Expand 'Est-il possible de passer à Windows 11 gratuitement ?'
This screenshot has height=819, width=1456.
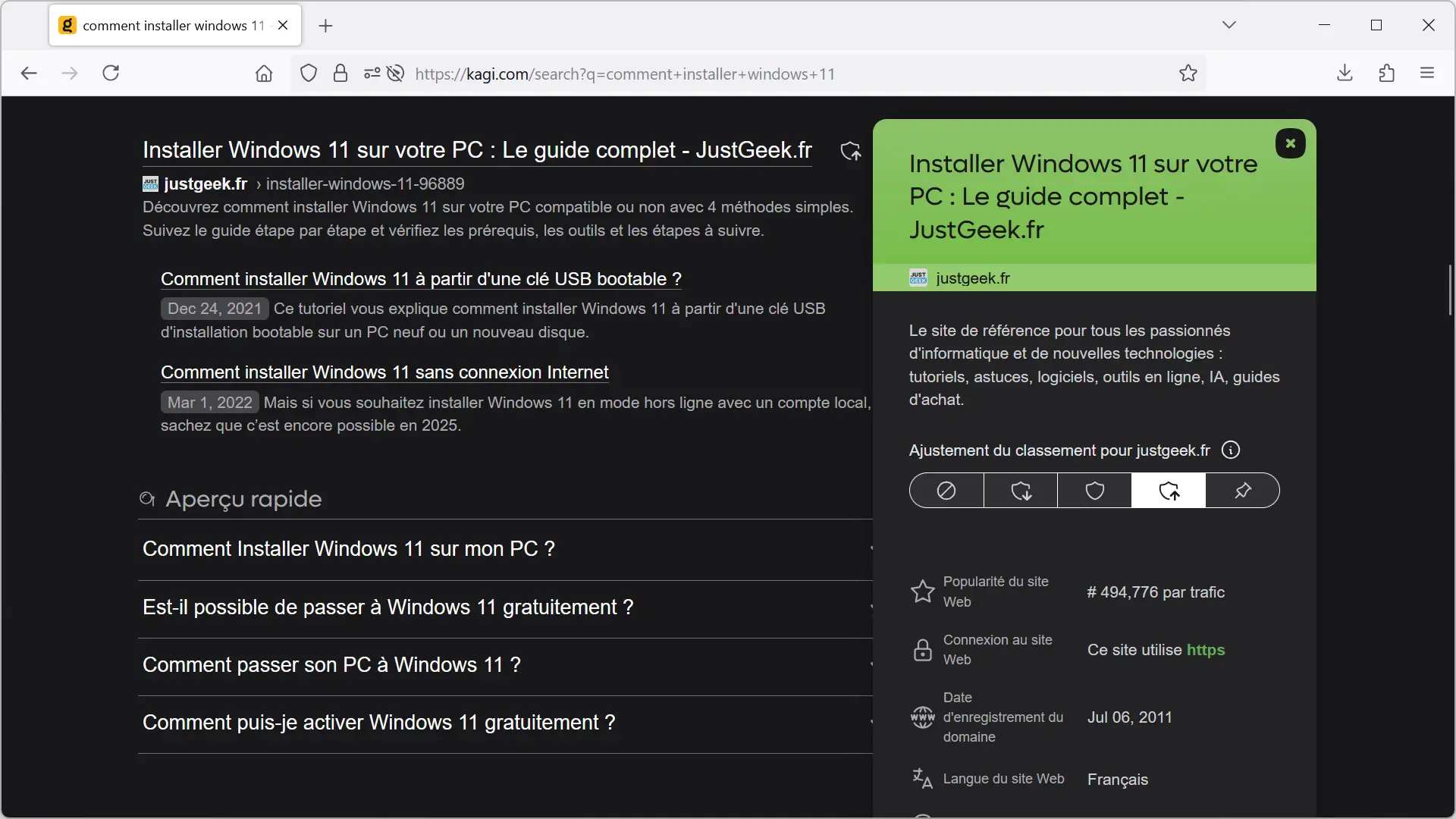click(505, 607)
